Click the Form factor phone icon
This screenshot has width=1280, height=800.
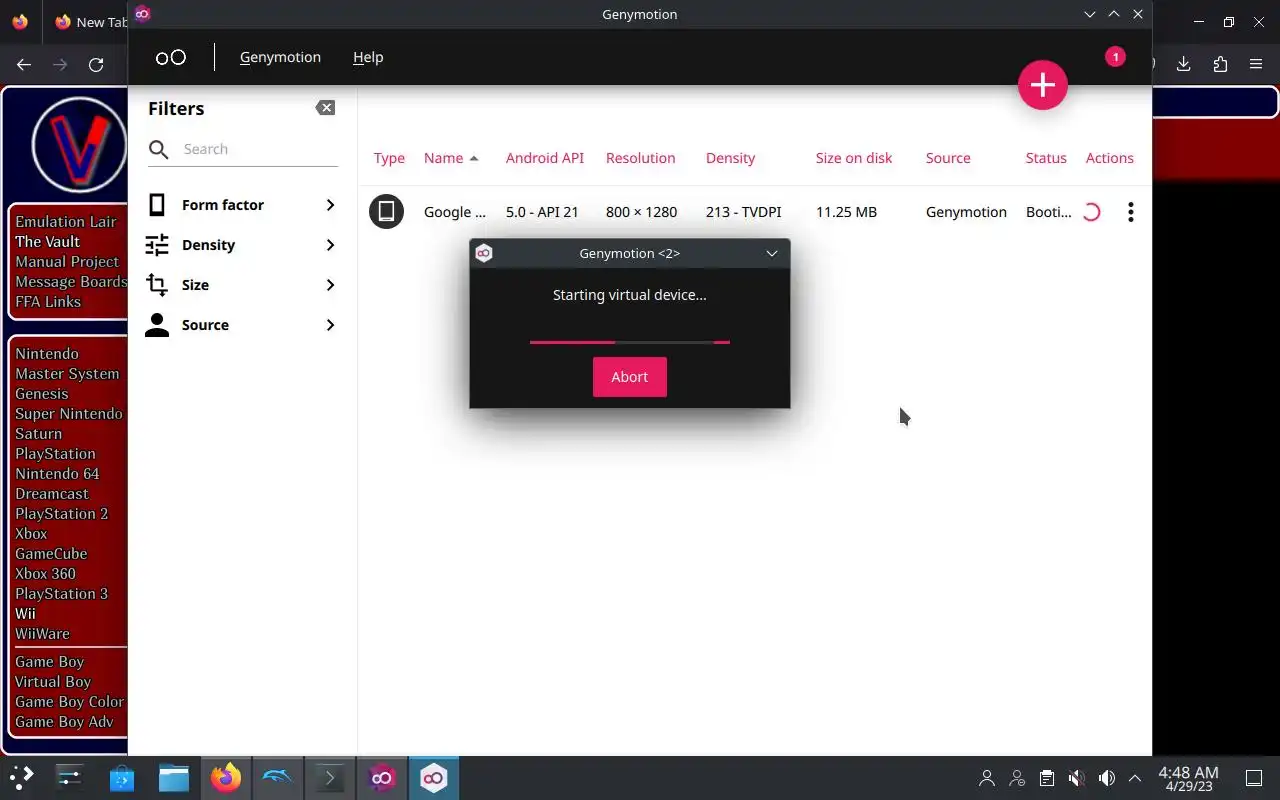157,205
